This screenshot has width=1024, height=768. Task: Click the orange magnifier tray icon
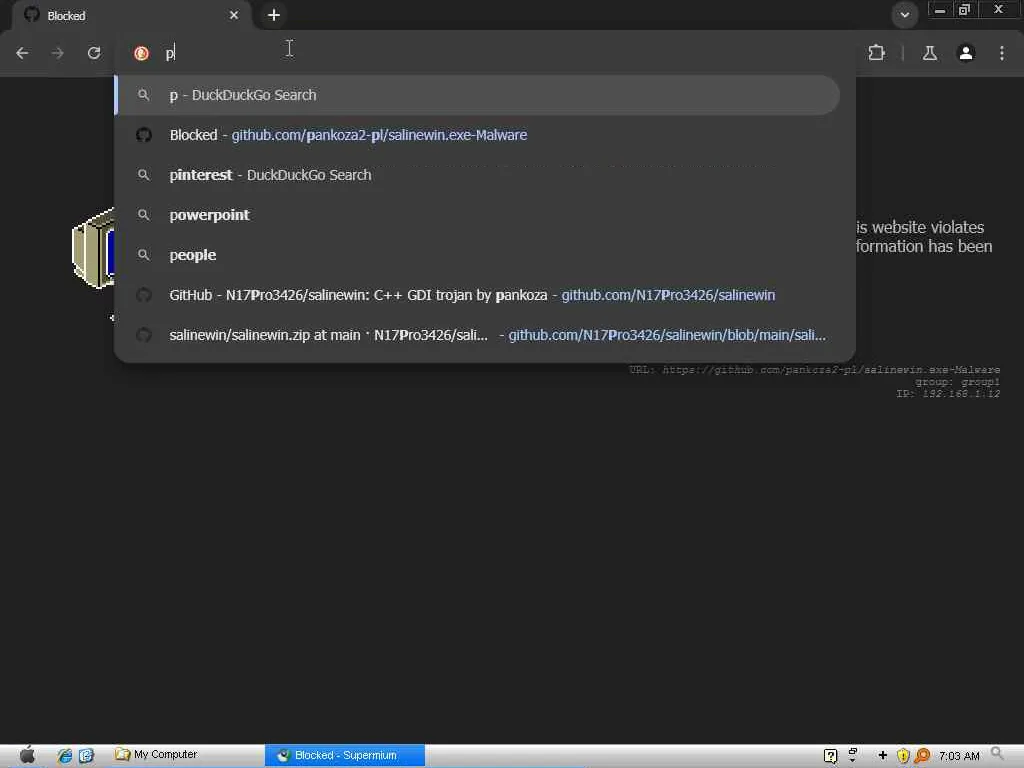[922, 756]
